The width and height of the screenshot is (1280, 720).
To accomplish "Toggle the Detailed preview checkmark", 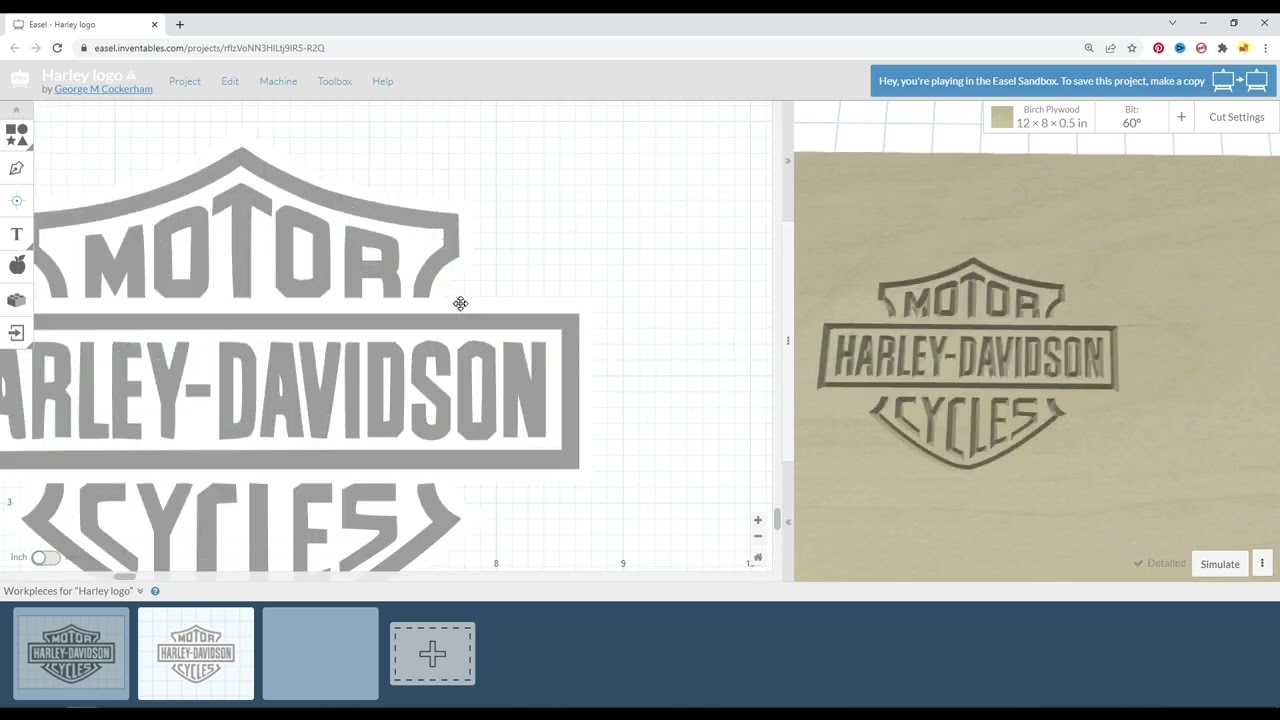I will (1160, 564).
